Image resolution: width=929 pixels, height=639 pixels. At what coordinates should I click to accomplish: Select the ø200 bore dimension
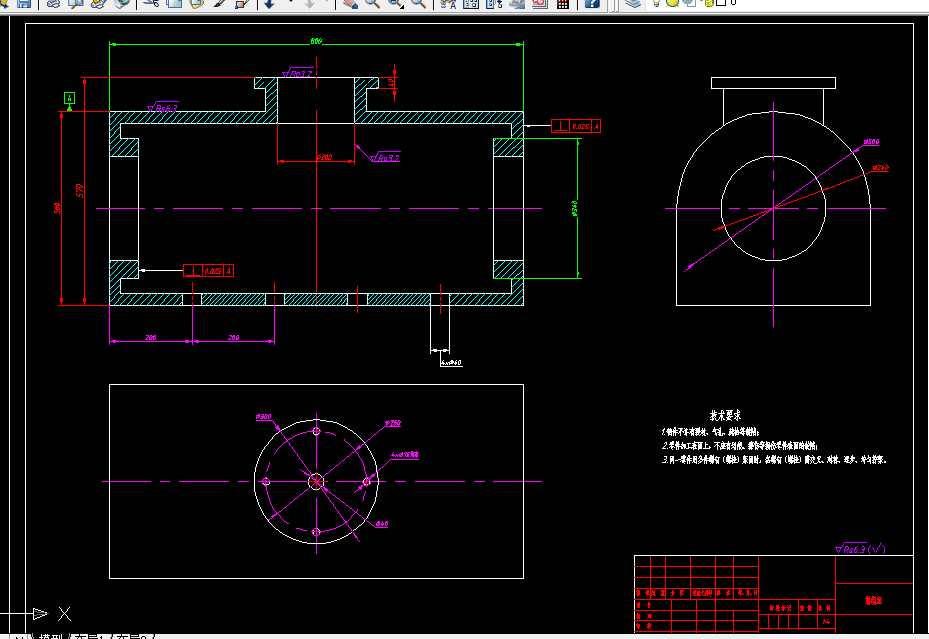[324, 157]
